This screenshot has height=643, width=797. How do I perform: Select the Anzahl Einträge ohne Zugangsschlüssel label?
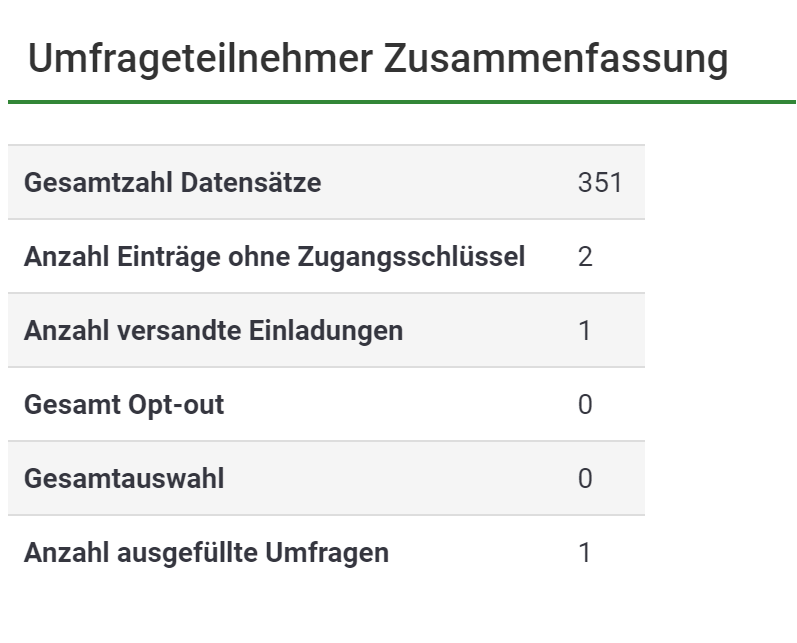pyautogui.click(x=274, y=257)
